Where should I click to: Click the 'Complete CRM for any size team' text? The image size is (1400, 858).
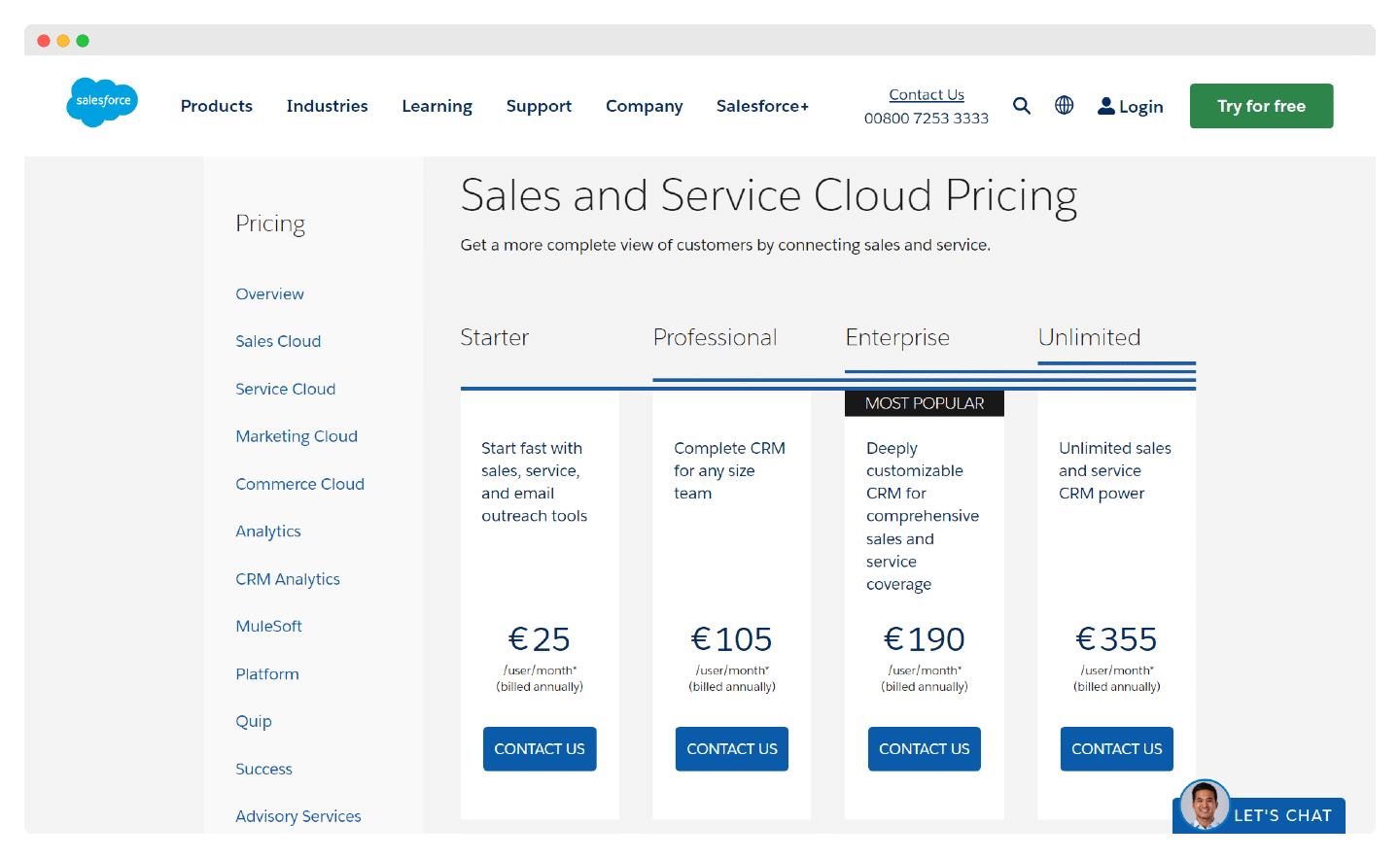click(x=729, y=470)
